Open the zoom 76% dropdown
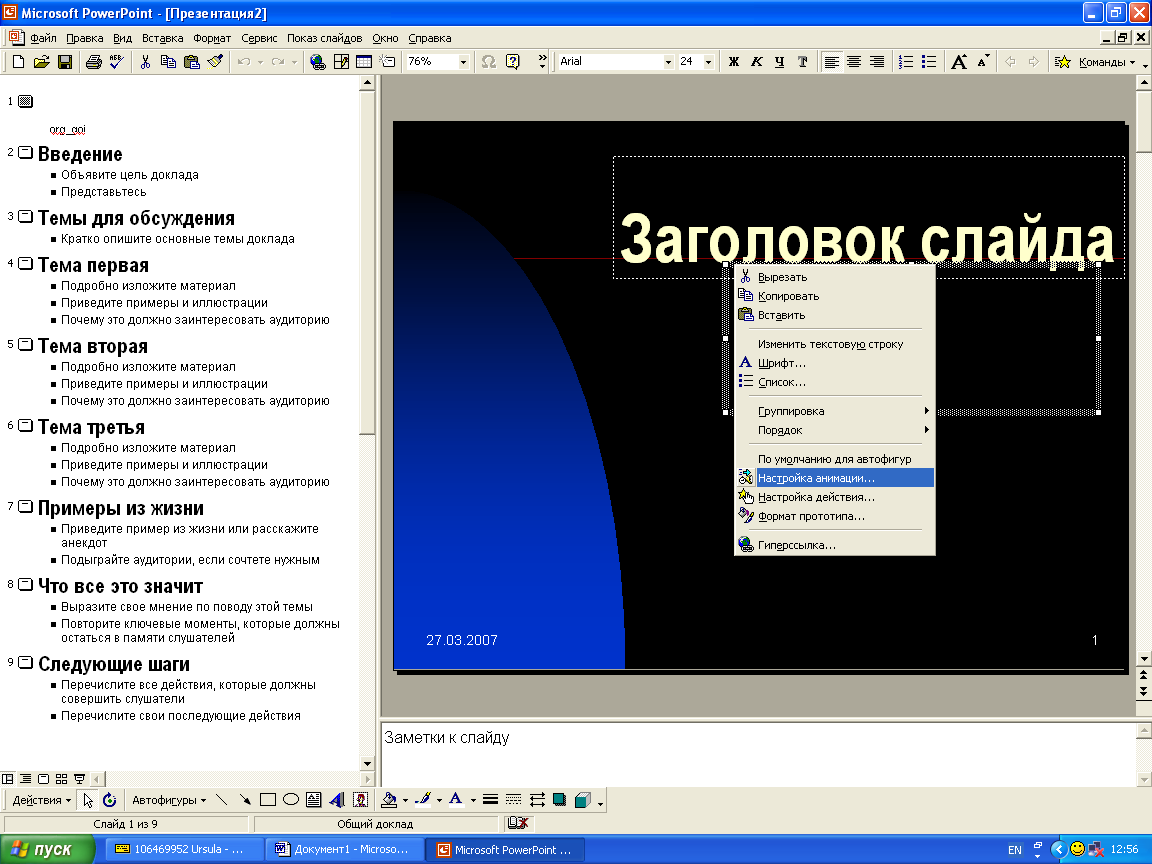 463,62
